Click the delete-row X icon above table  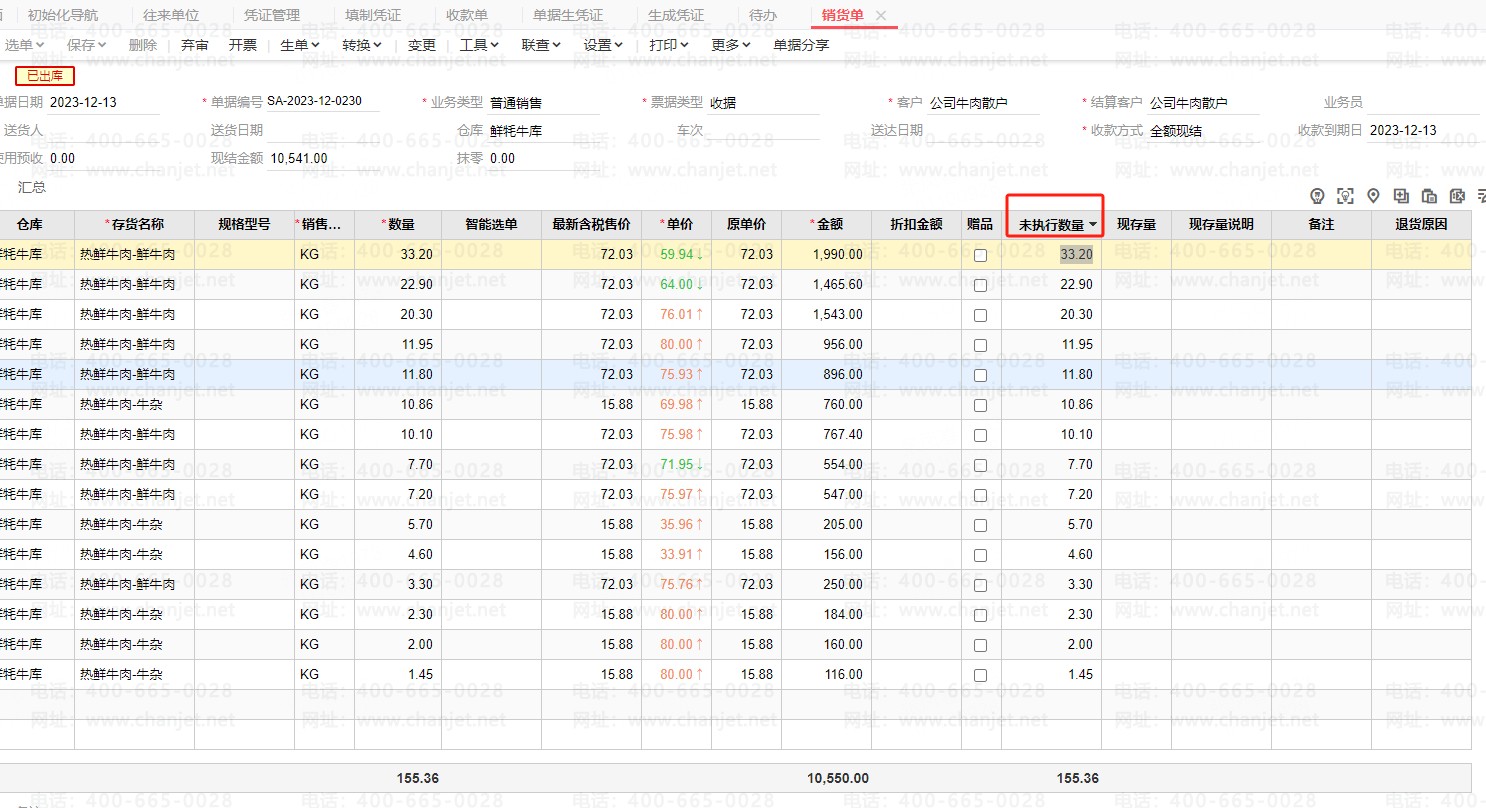(x=1457, y=196)
